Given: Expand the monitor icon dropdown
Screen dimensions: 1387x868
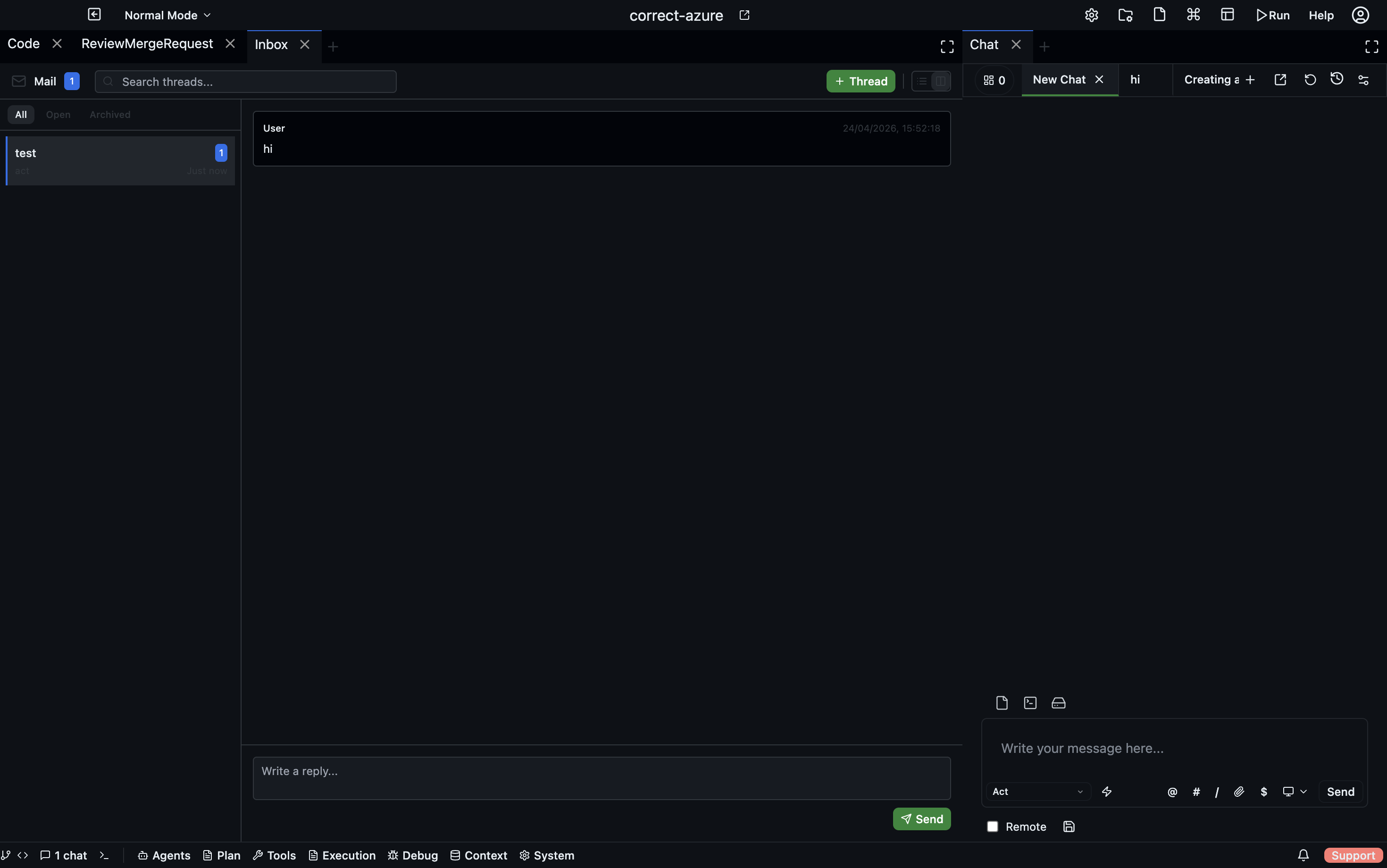Looking at the screenshot, I should (x=1295, y=792).
